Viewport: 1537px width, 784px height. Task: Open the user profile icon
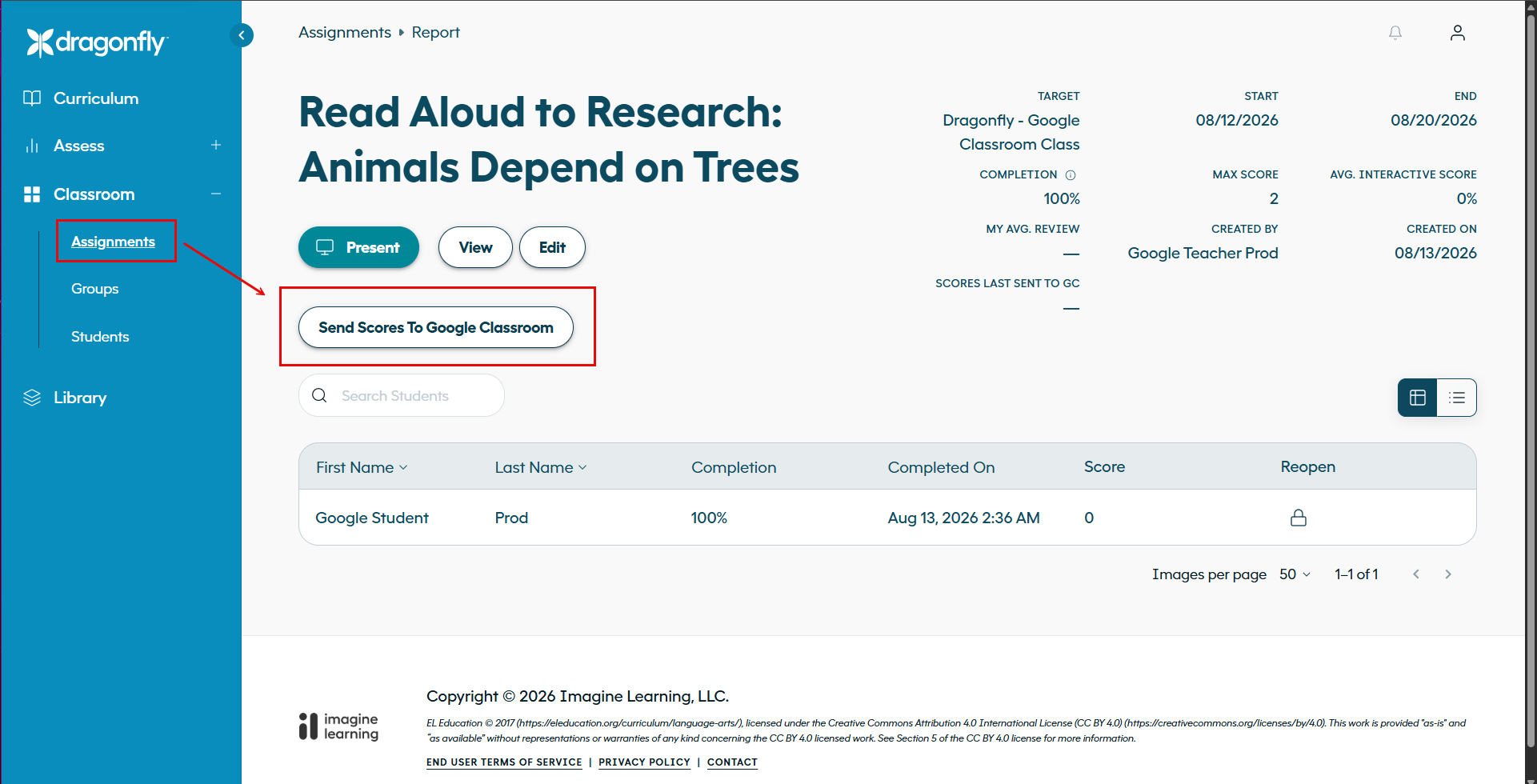click(1458, 33)
